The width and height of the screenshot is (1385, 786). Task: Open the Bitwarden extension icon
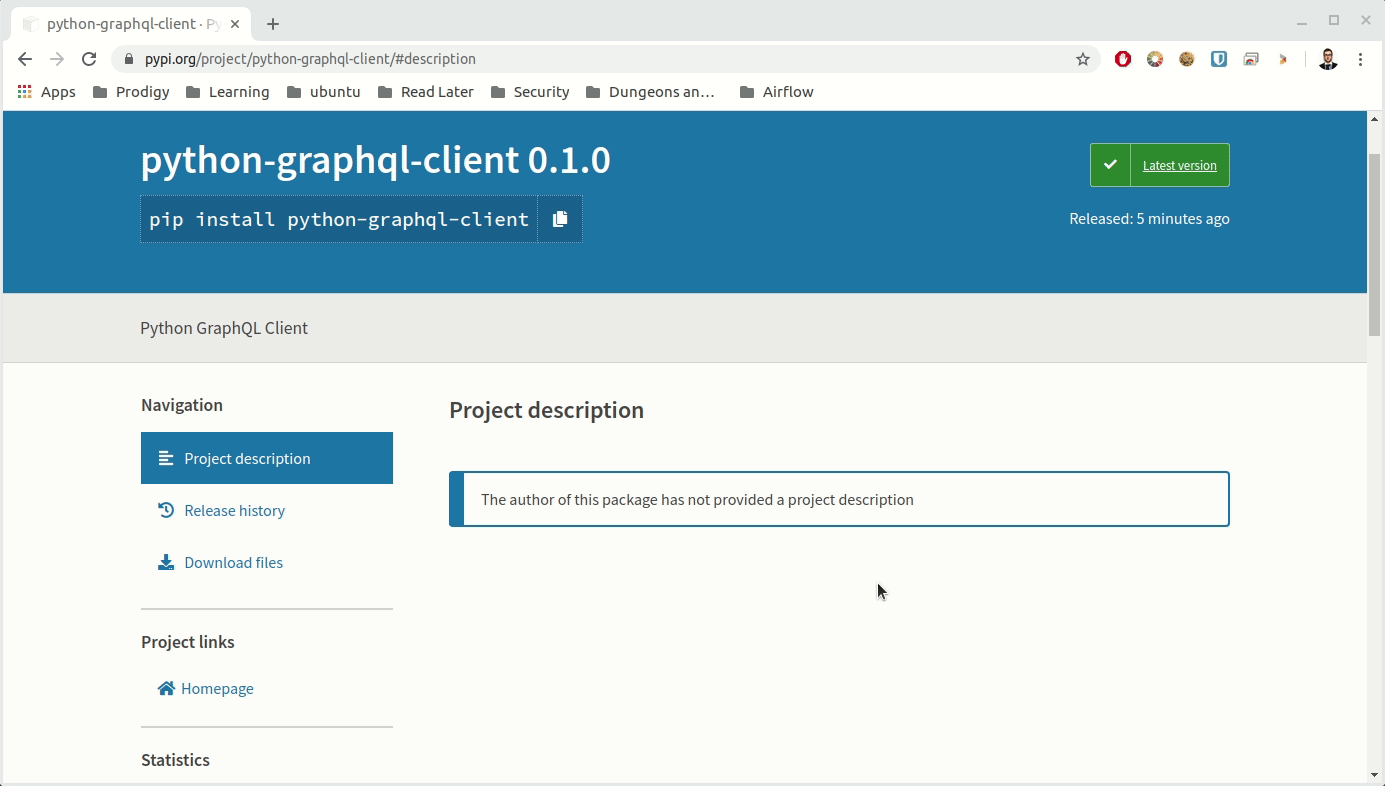point(1219,59)
